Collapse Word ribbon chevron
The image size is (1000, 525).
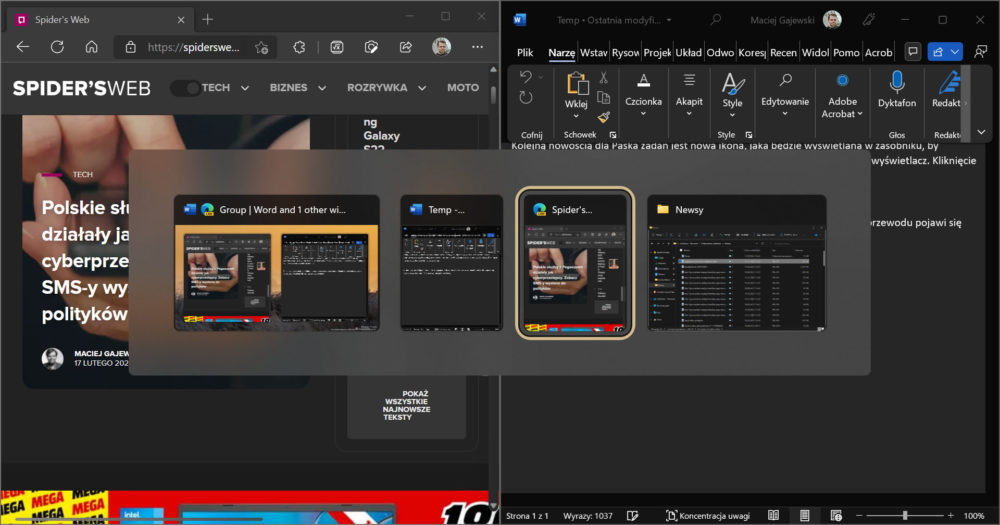[x=981, y=133]
